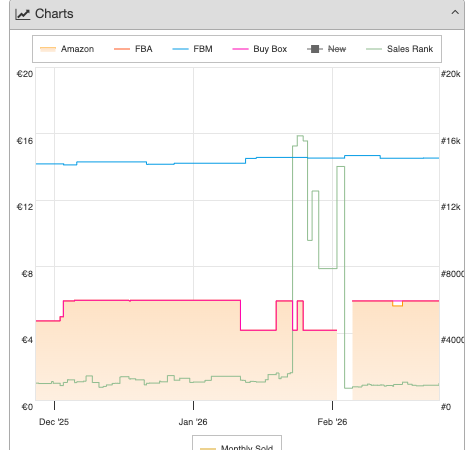The image size is (474, 450).
Task: Toggle the FBA series in the legend
Action: [x=133, y=49]
